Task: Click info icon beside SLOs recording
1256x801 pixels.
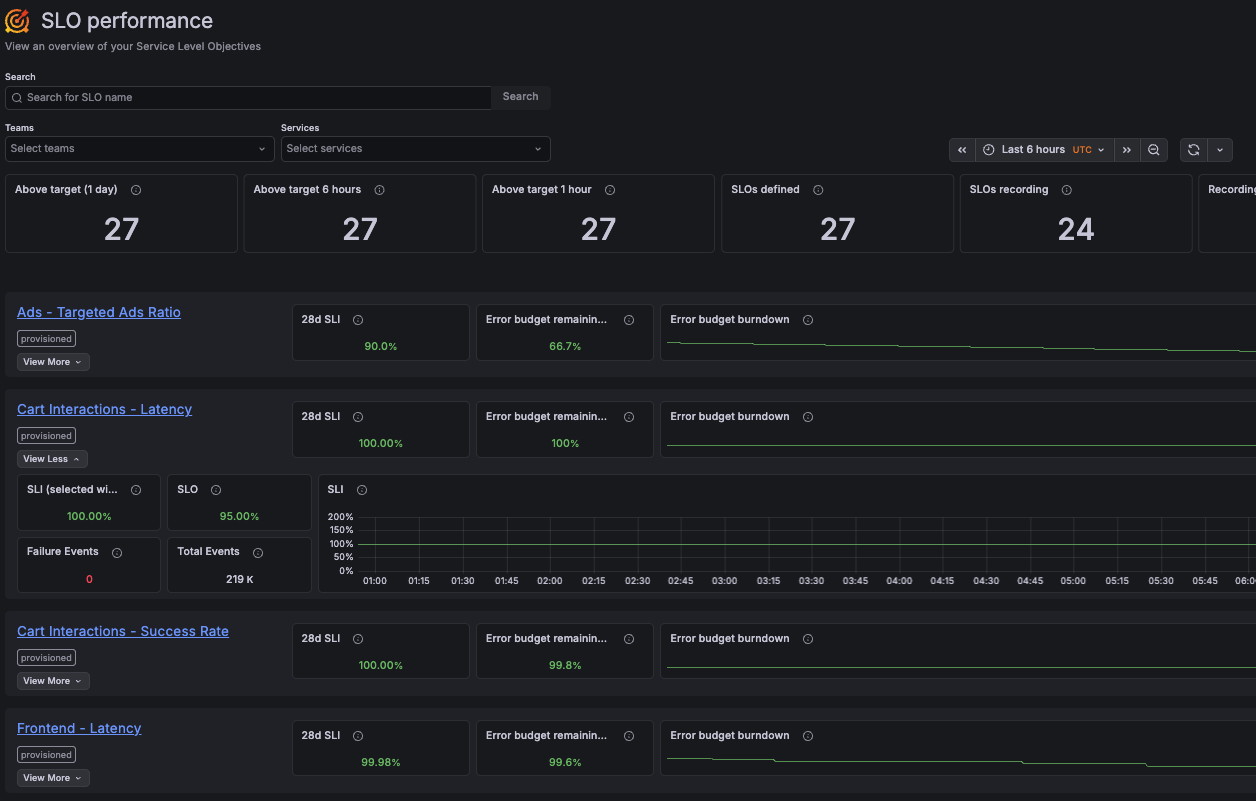Action: [x=1067, y=190]
